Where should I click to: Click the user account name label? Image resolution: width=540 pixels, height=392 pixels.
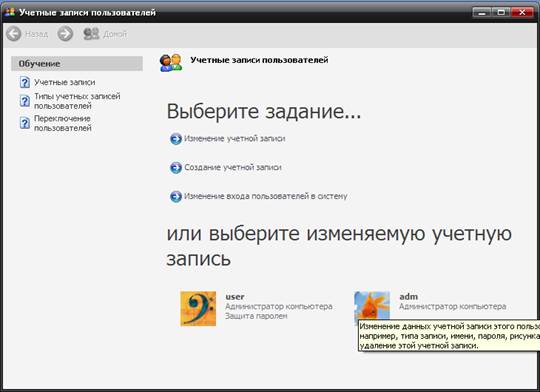tap(235, 297)
